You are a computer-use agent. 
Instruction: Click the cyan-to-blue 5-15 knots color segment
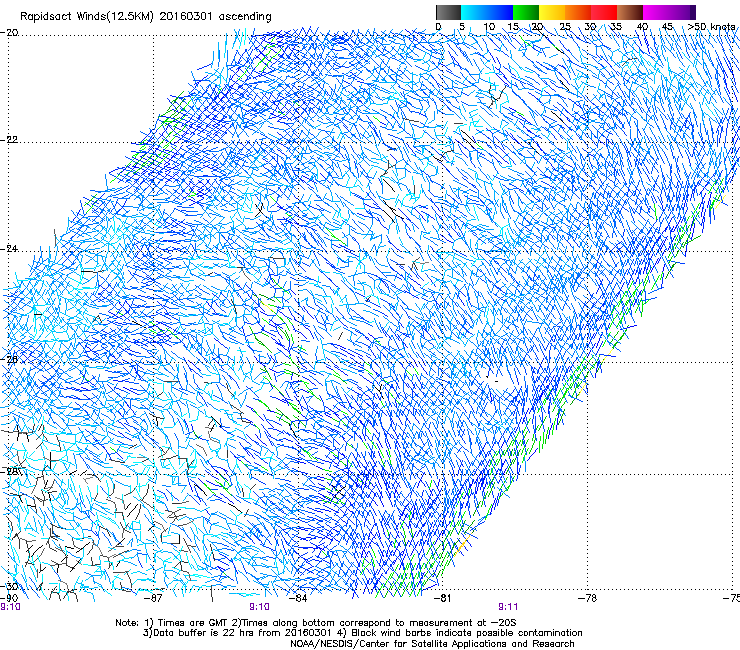click(487, 12)
